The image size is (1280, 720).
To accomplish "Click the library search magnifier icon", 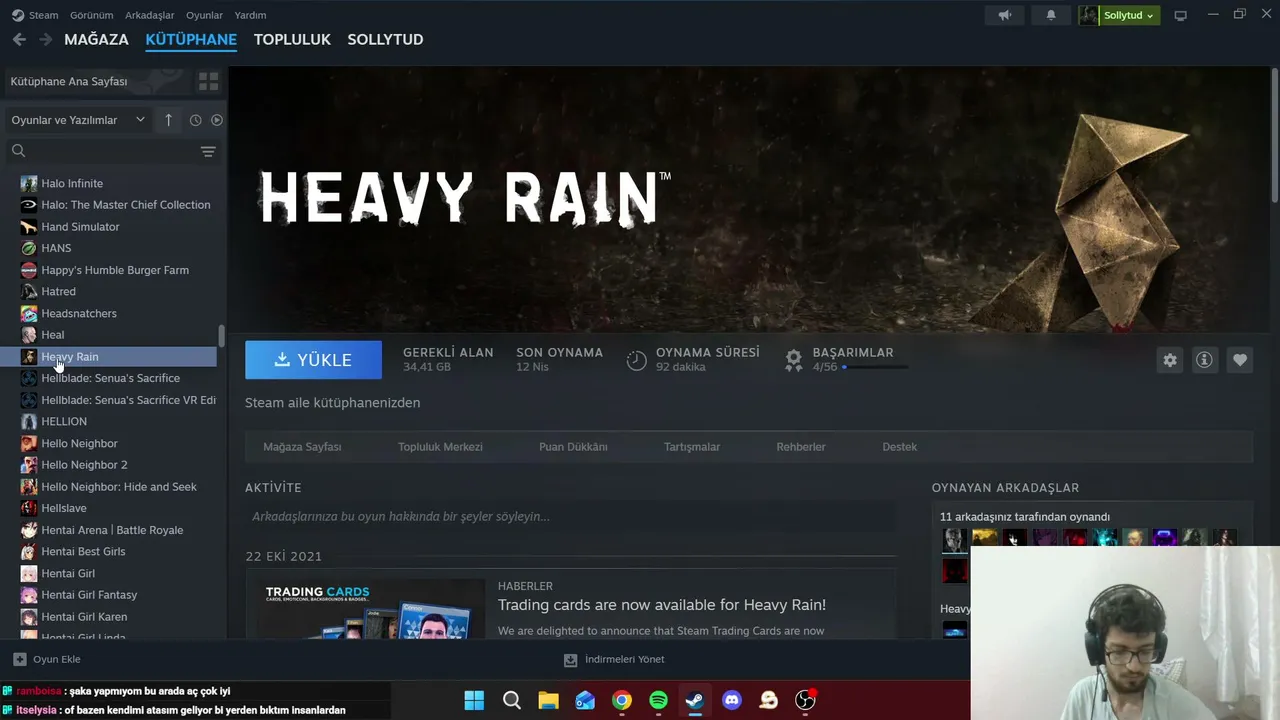I will tap(18, 151).
